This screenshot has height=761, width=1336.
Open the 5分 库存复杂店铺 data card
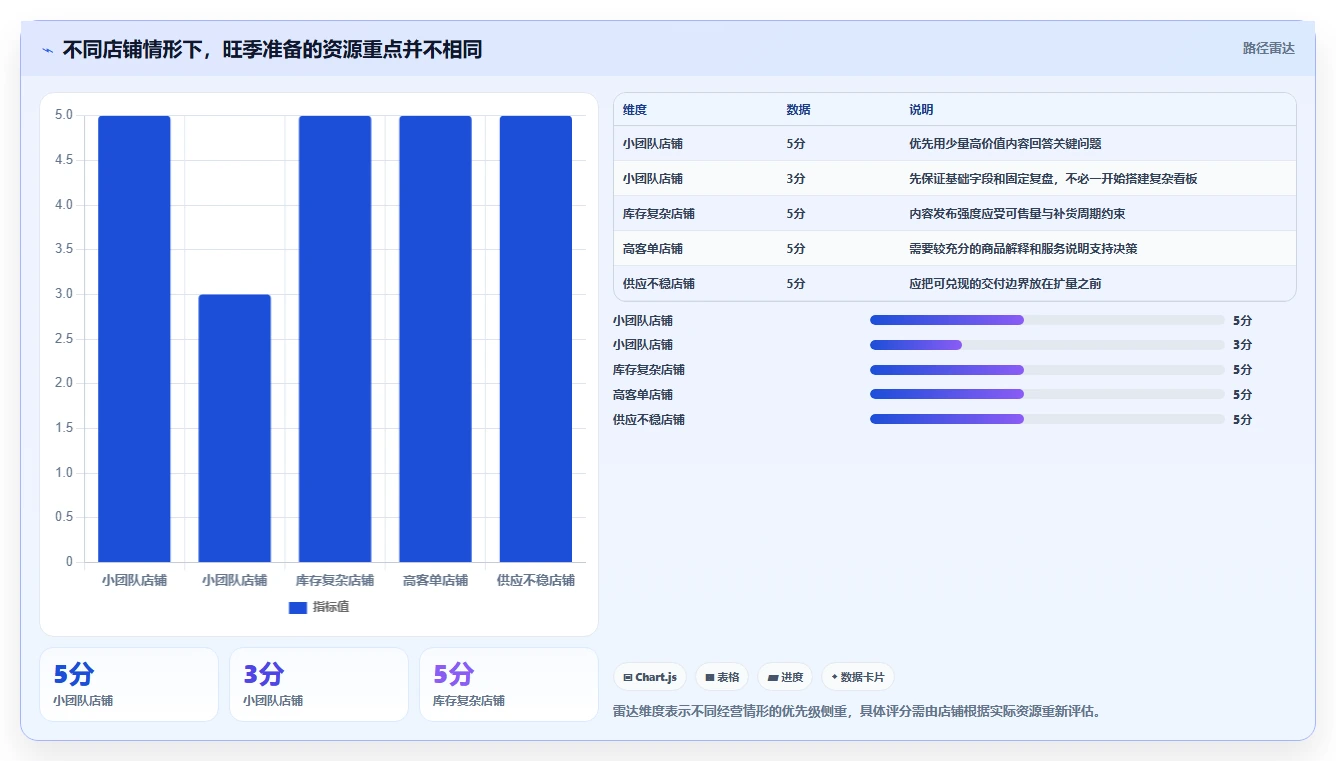[x=509, y=684]
